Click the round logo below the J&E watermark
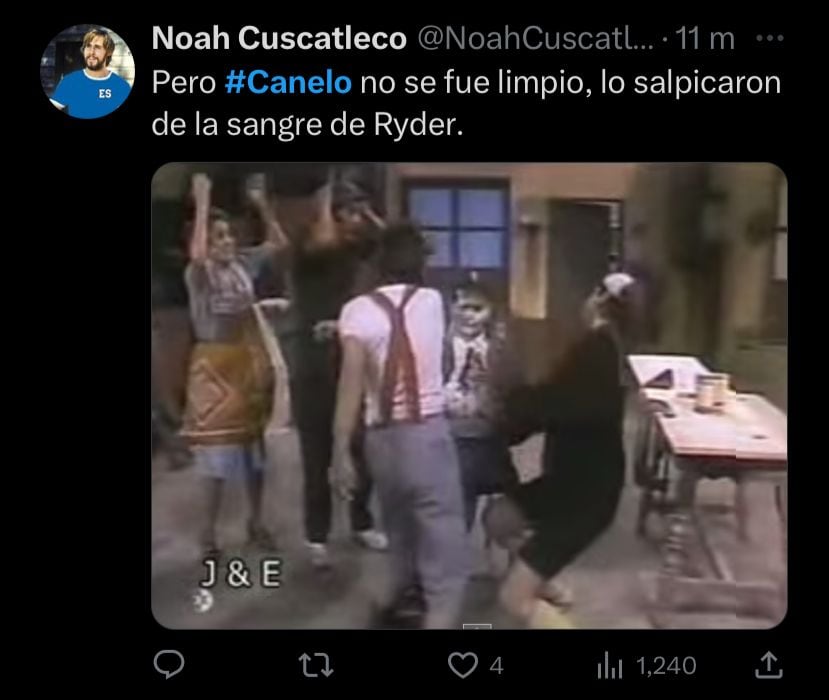 coord(203,601)
